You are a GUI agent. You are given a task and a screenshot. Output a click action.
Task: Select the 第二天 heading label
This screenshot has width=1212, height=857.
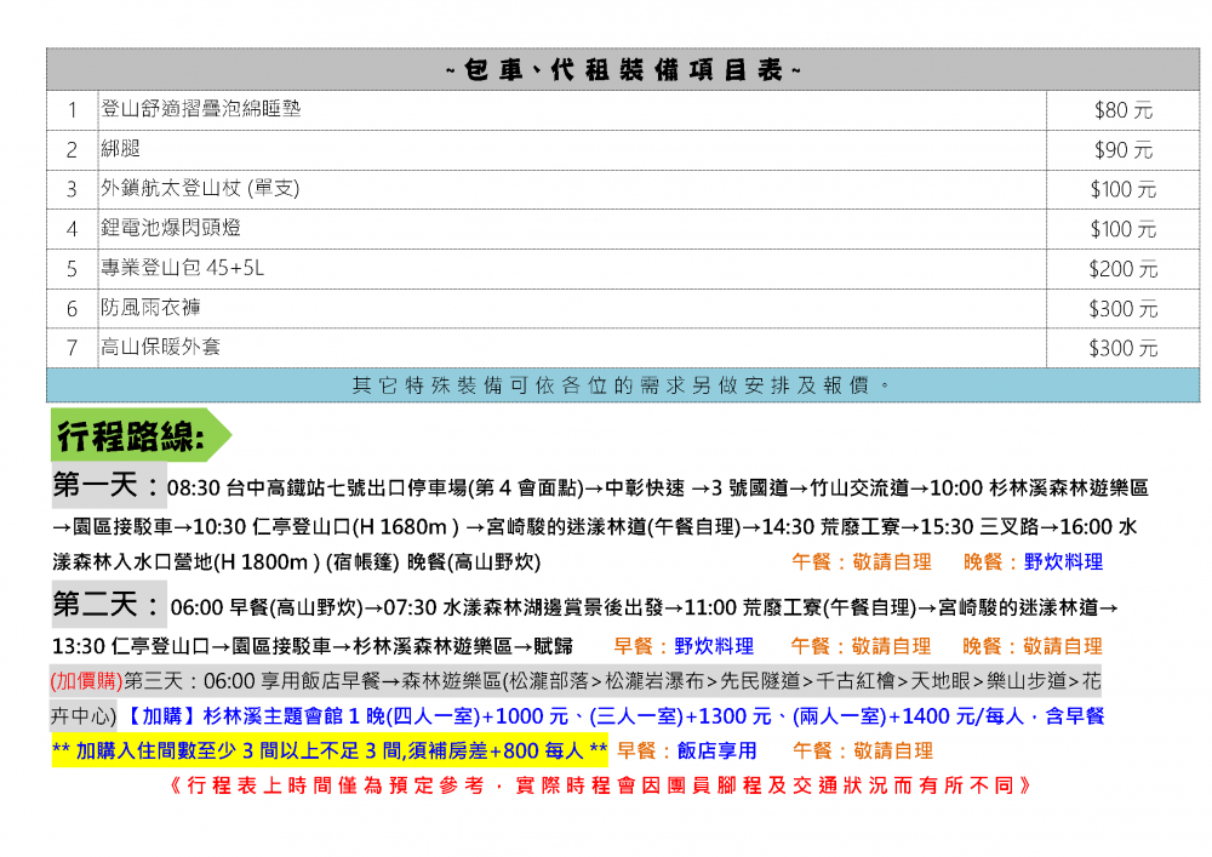click(107, 605)
